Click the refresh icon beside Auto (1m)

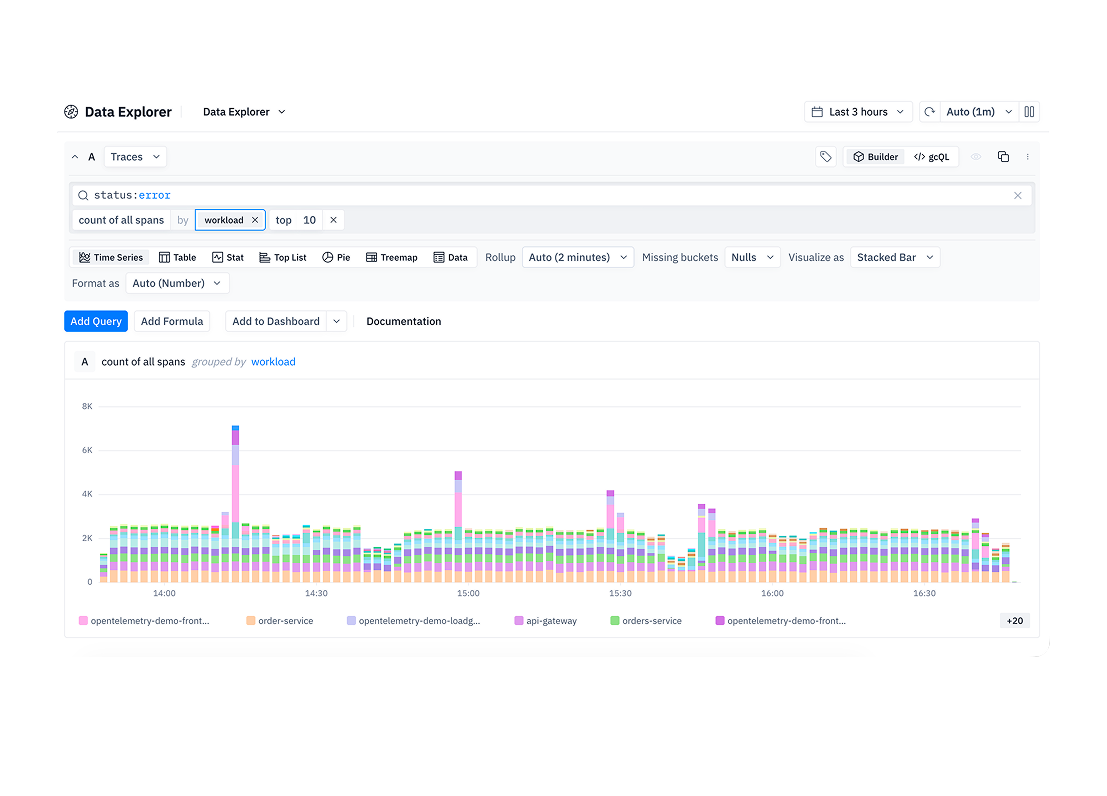[930, 112]
